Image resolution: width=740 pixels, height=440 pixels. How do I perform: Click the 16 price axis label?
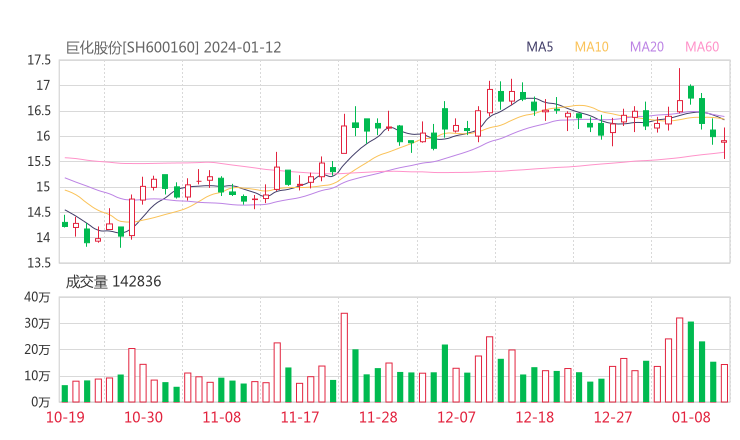[43, 136]
